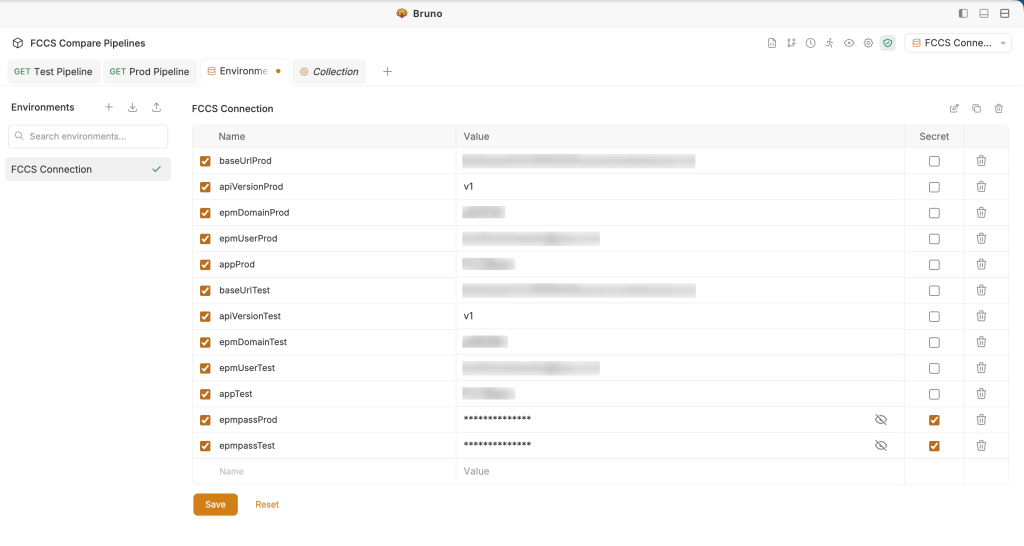Delete the epmUserTest variable row
Screen dimensions: 1024x546
click(x=981, y=368)
